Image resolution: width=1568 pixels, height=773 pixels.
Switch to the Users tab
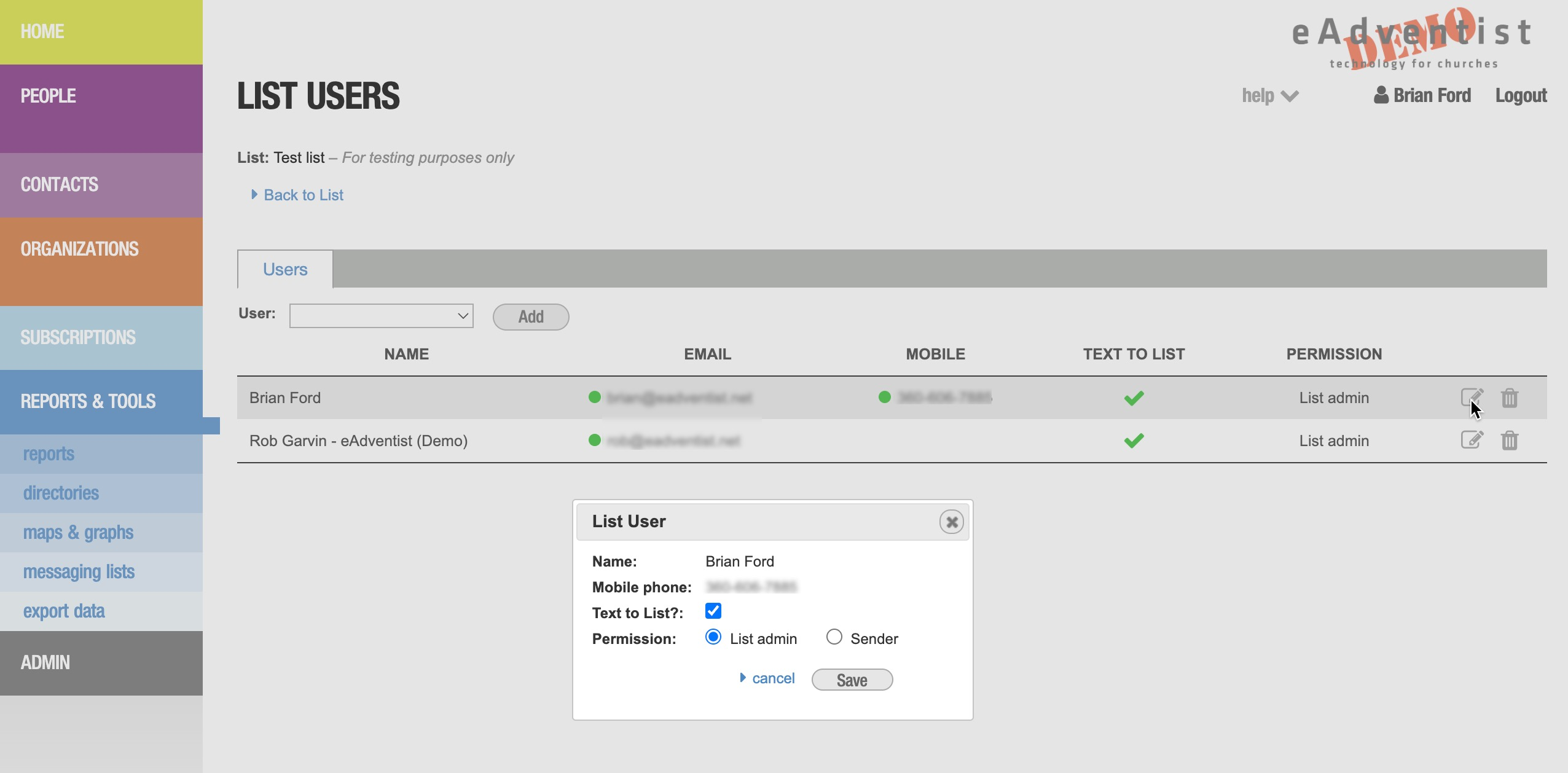click(x=285, y=269)
